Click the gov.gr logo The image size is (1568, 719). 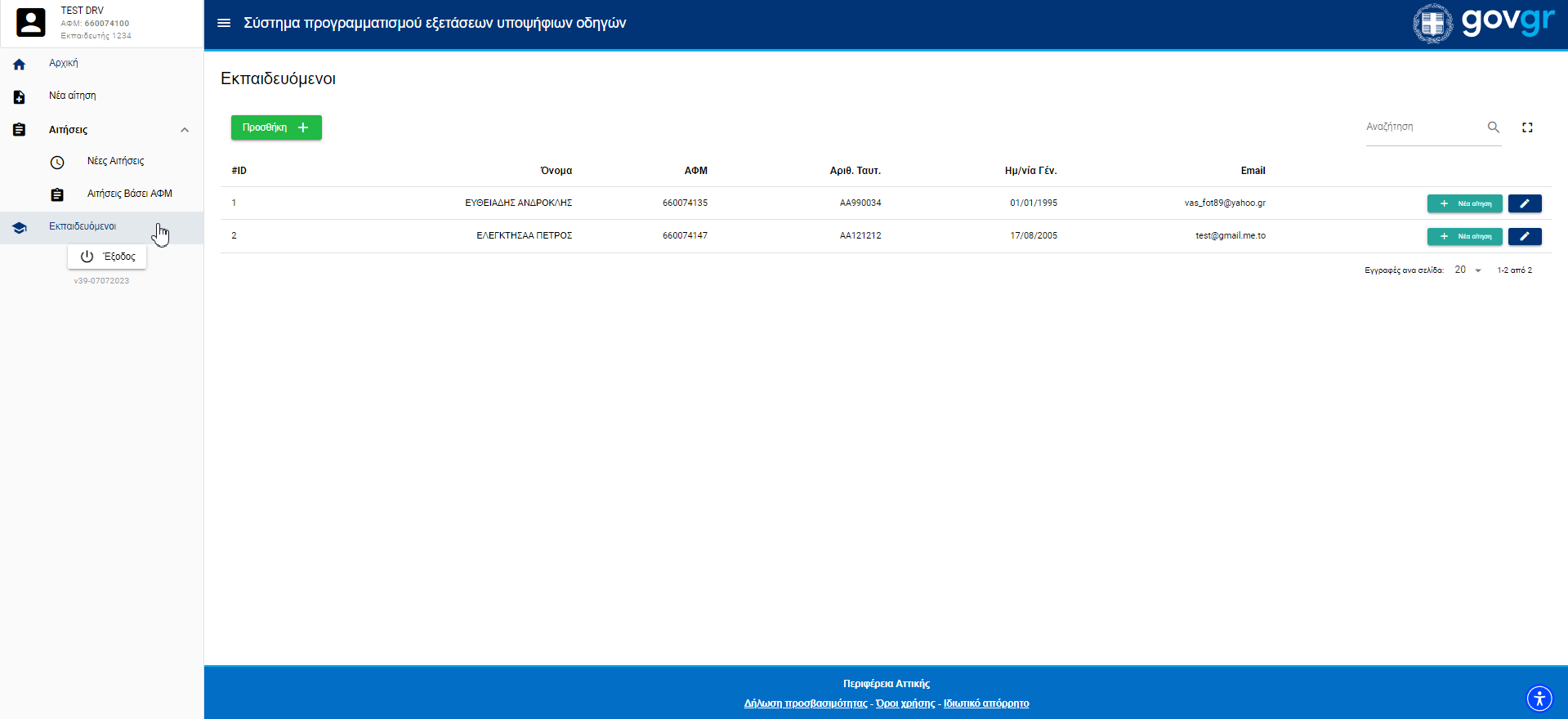(x=1484, y=23)
